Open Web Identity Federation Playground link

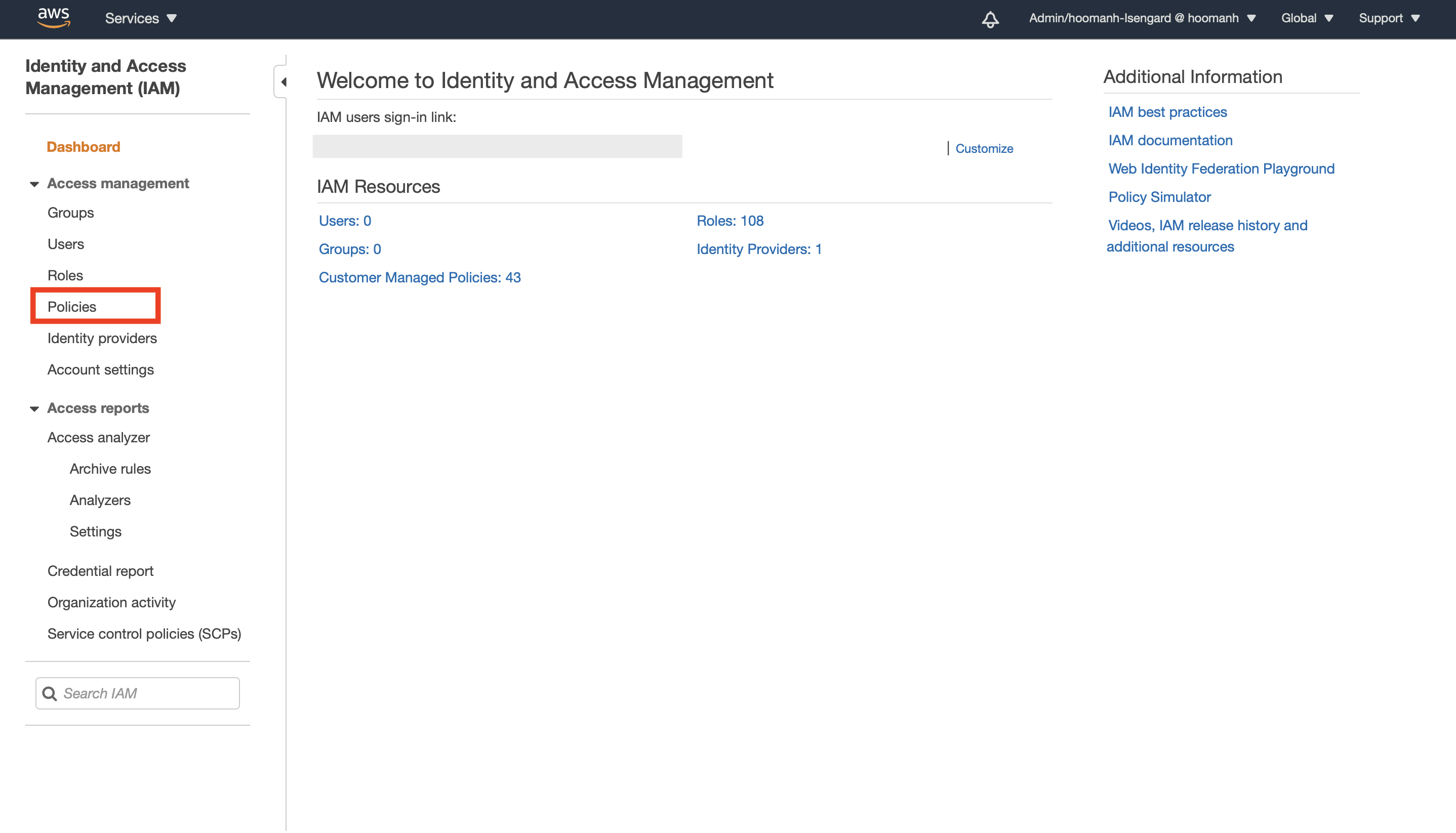(1221, 169)
